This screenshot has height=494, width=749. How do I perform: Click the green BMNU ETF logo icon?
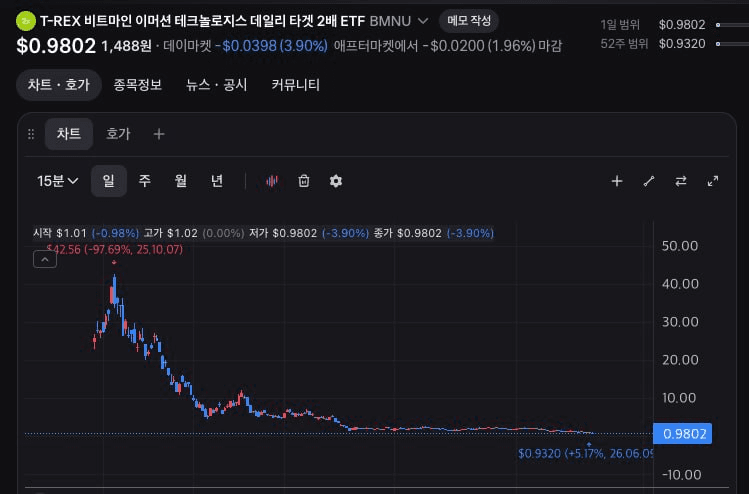pos(26,21)
